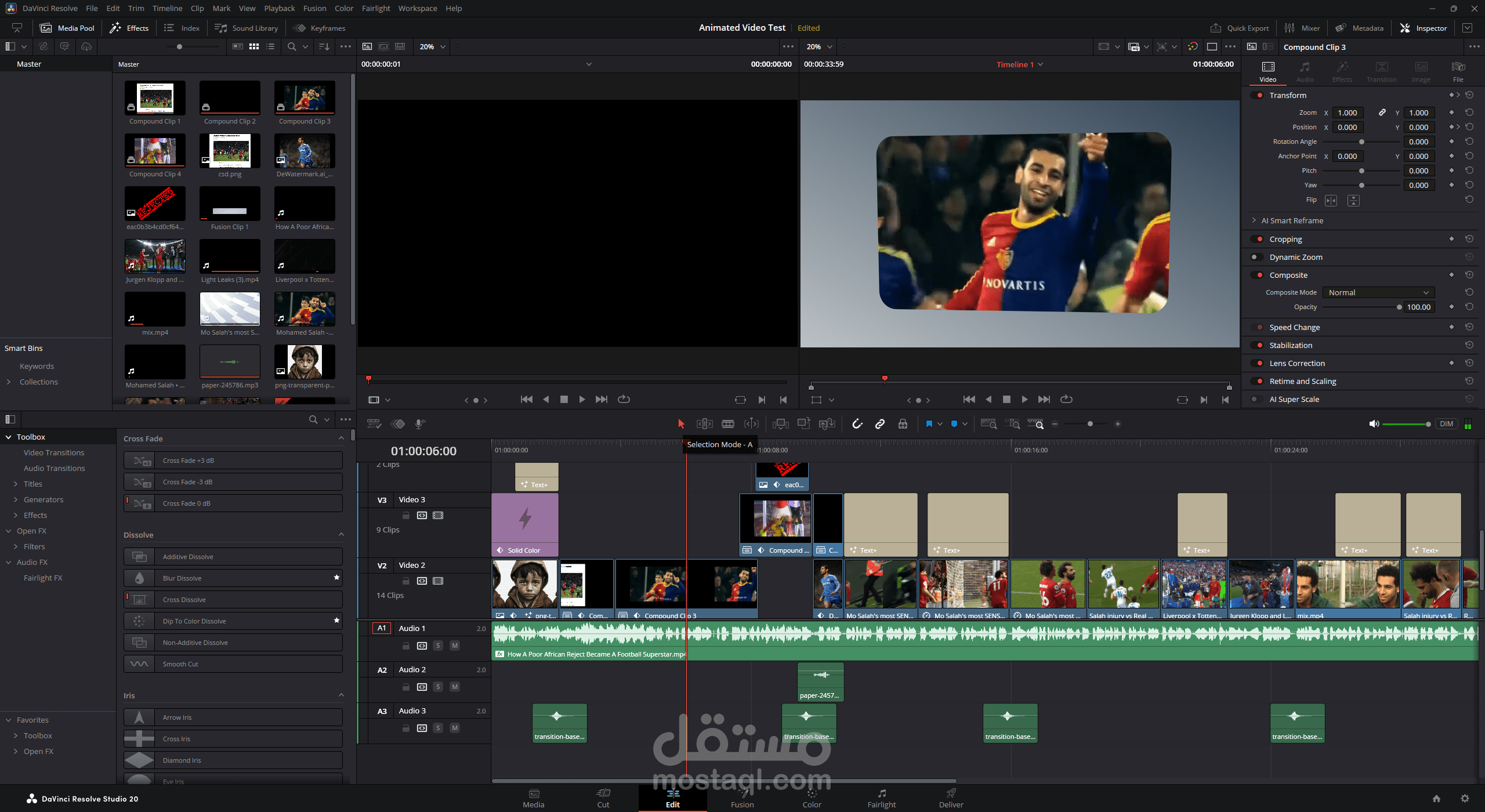Open the Keyframes panel button

pyautogui.click(x=319, y=28)
